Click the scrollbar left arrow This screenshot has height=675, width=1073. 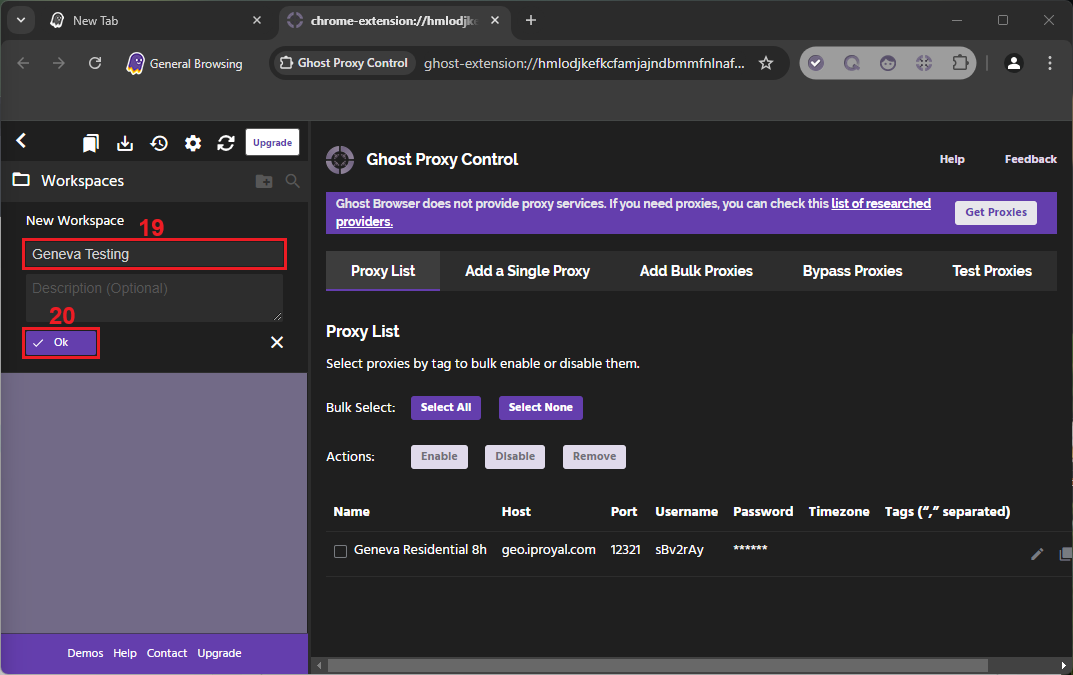pyautogui.click(x=319, y=665)
